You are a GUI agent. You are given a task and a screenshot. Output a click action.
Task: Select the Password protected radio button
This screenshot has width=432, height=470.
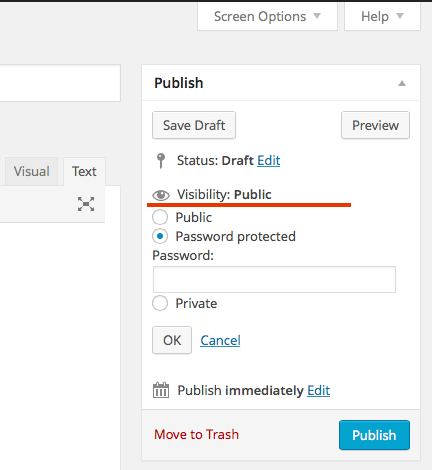160,236
